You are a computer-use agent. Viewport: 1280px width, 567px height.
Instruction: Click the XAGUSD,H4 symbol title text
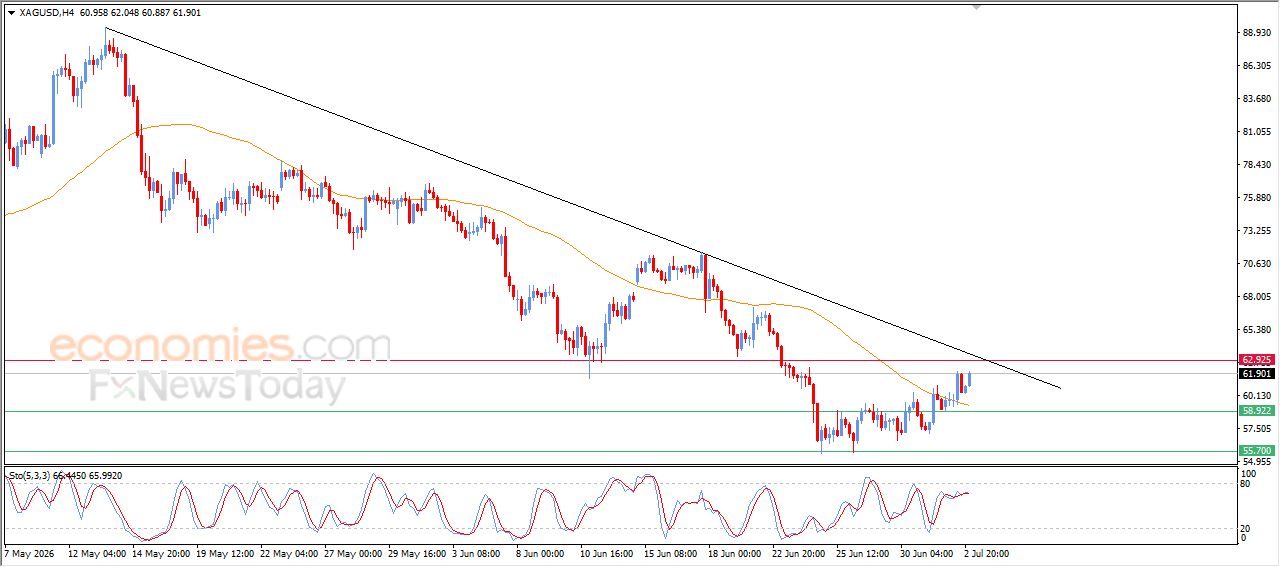pos(46,14)
